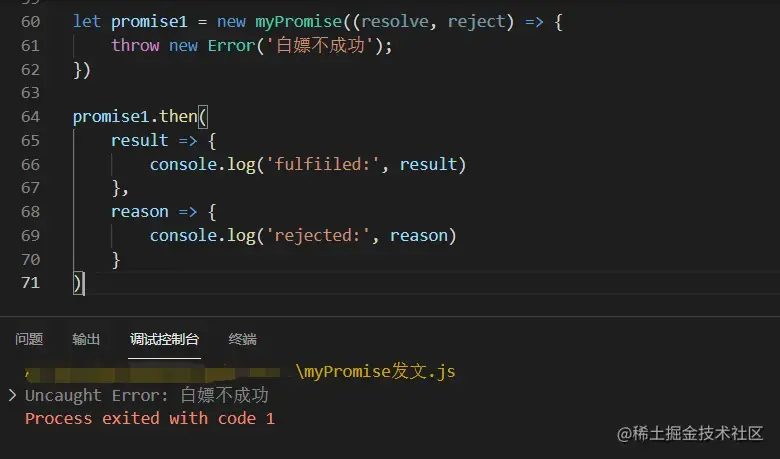Click the 'rejected:' string literal

pos(318,236)
